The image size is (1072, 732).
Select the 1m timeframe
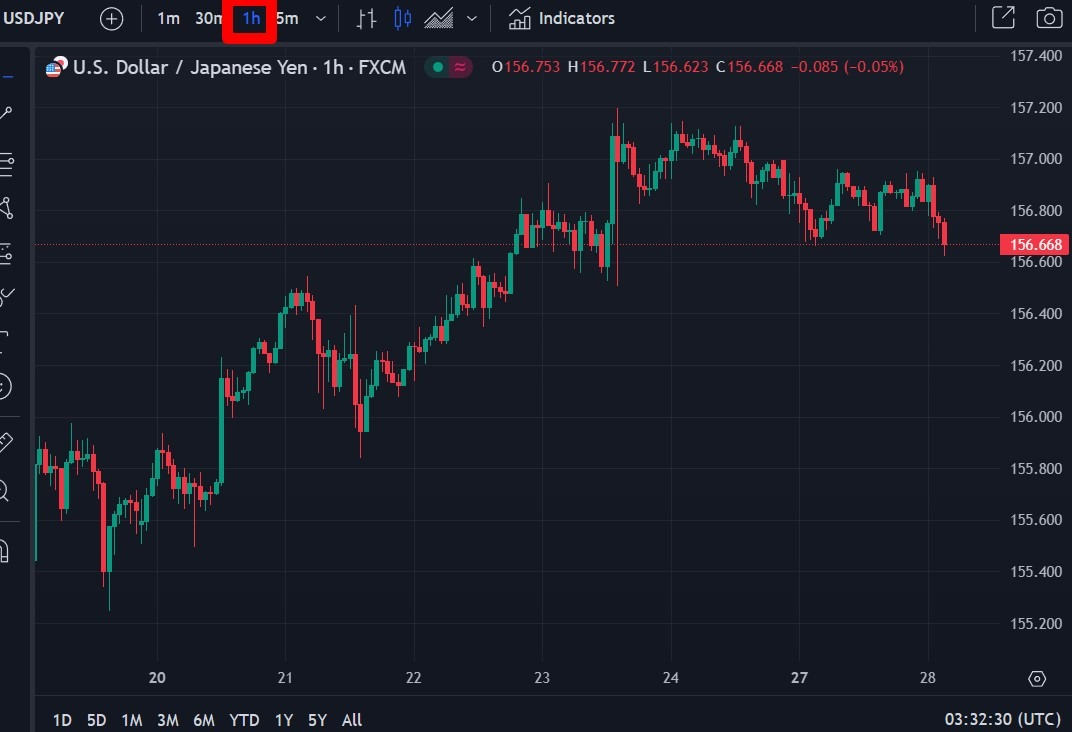(168, 18)
